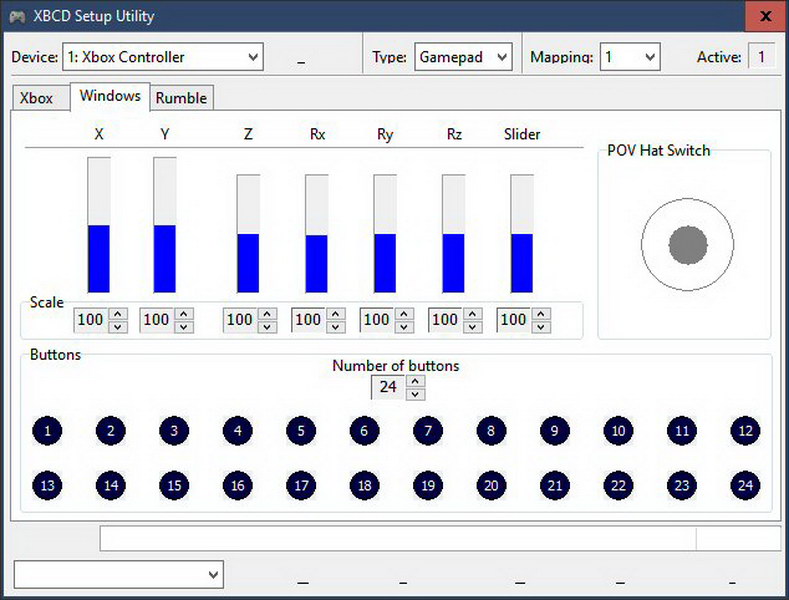The height and width of the screenshot is (600, 789).
Task: Click button indicator 14
Action: click(111, 485)
